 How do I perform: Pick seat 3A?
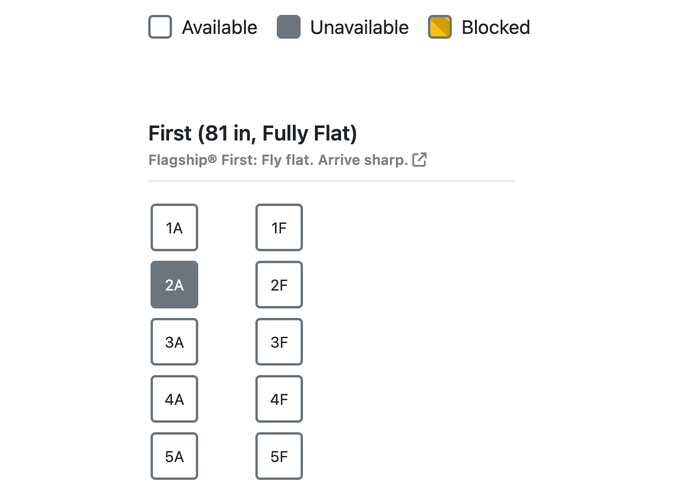click(174, 342)
